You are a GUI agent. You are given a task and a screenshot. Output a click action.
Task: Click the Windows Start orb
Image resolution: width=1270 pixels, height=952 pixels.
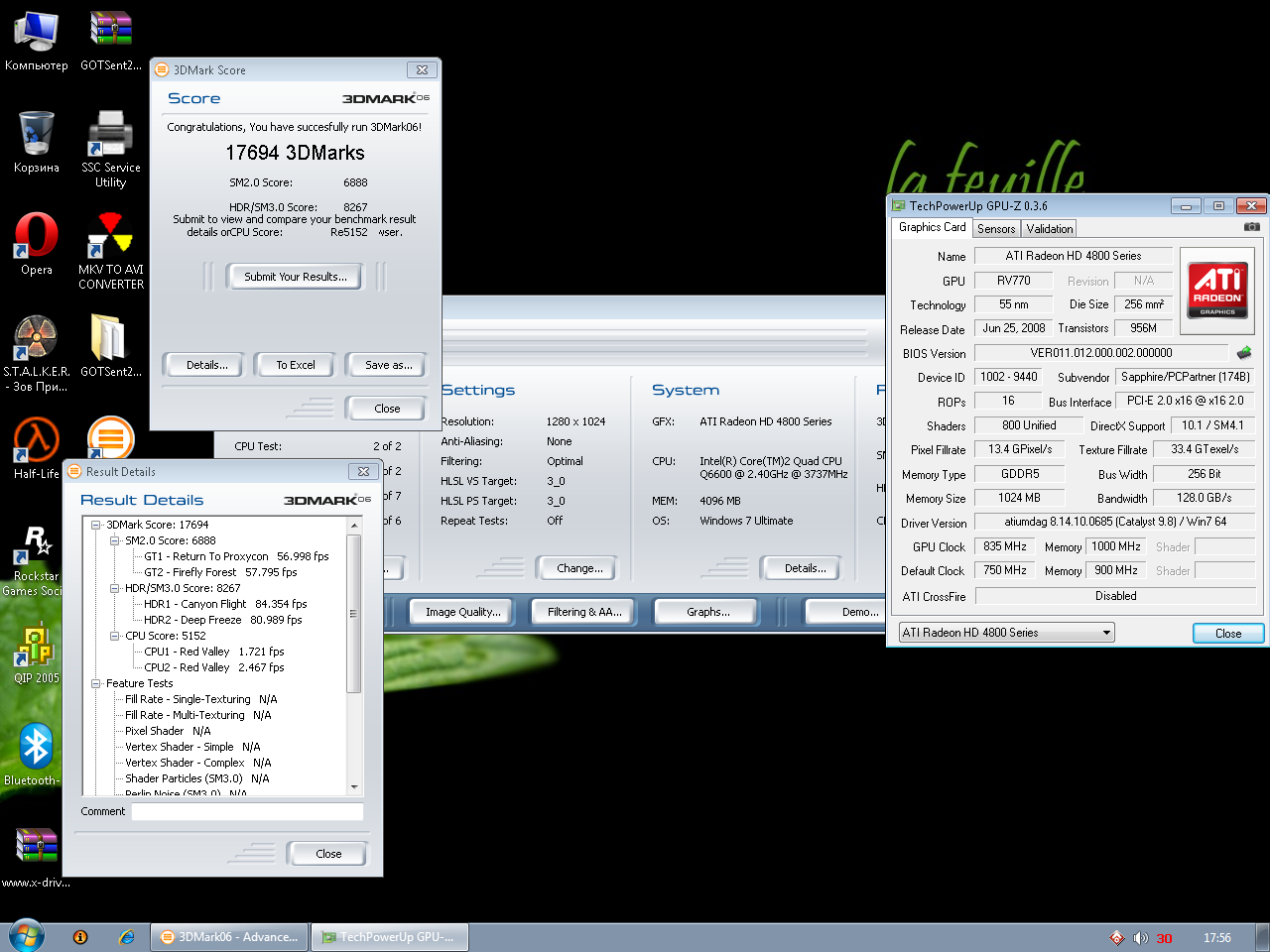pos(26,936)
